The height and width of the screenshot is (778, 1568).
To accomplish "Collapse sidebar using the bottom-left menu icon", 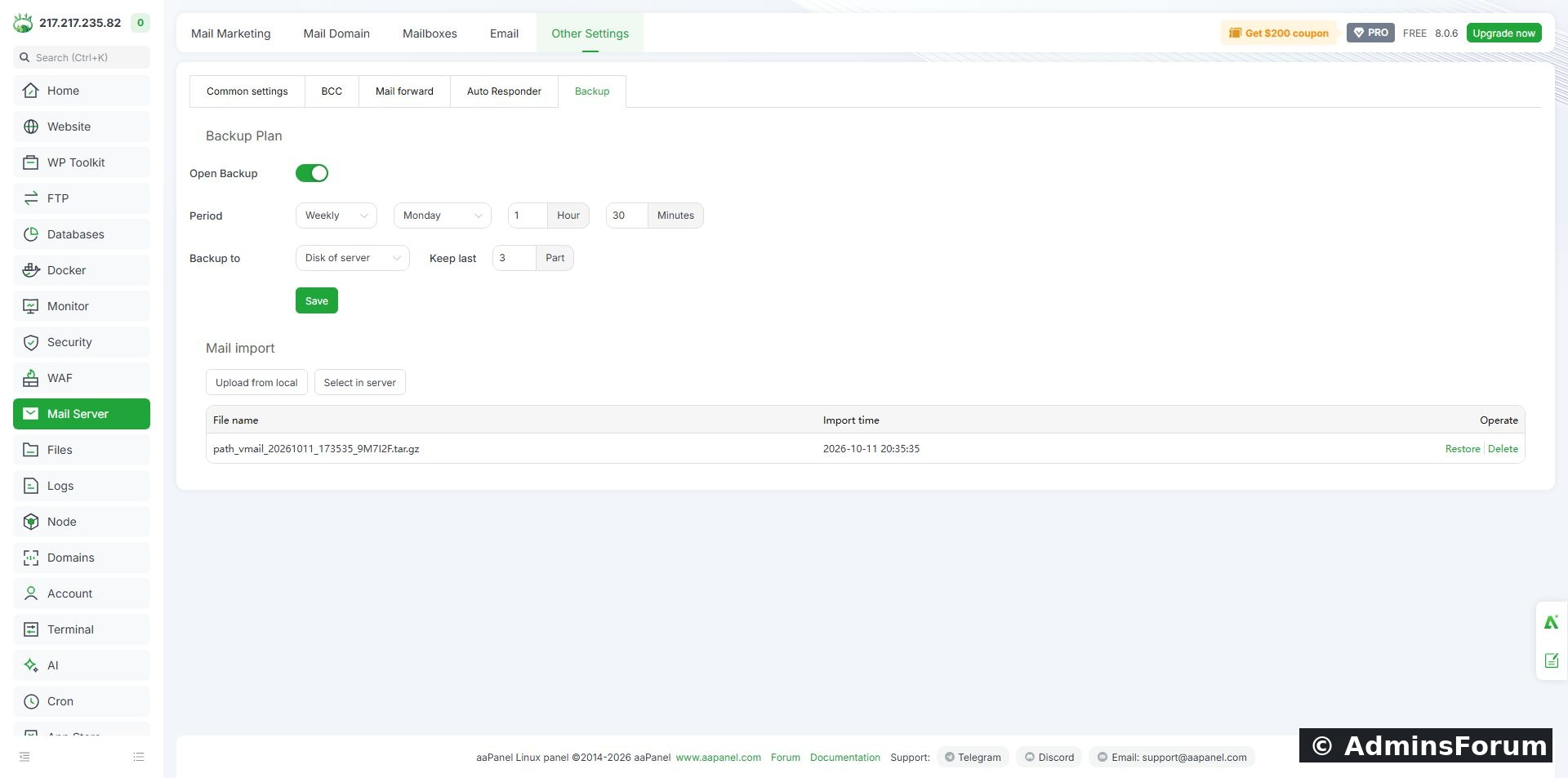I will (x=24, y=757).
